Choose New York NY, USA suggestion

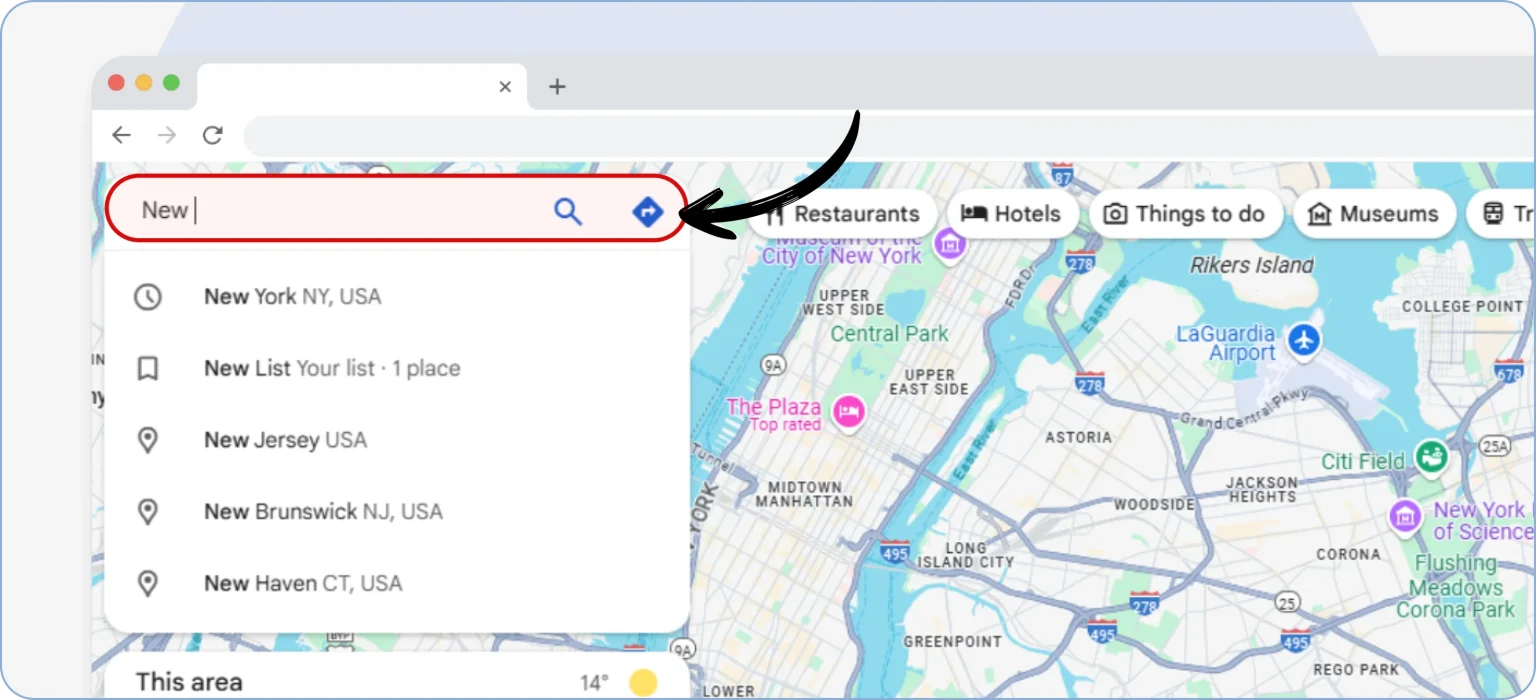pyautogui.click(x=292, y=297)
